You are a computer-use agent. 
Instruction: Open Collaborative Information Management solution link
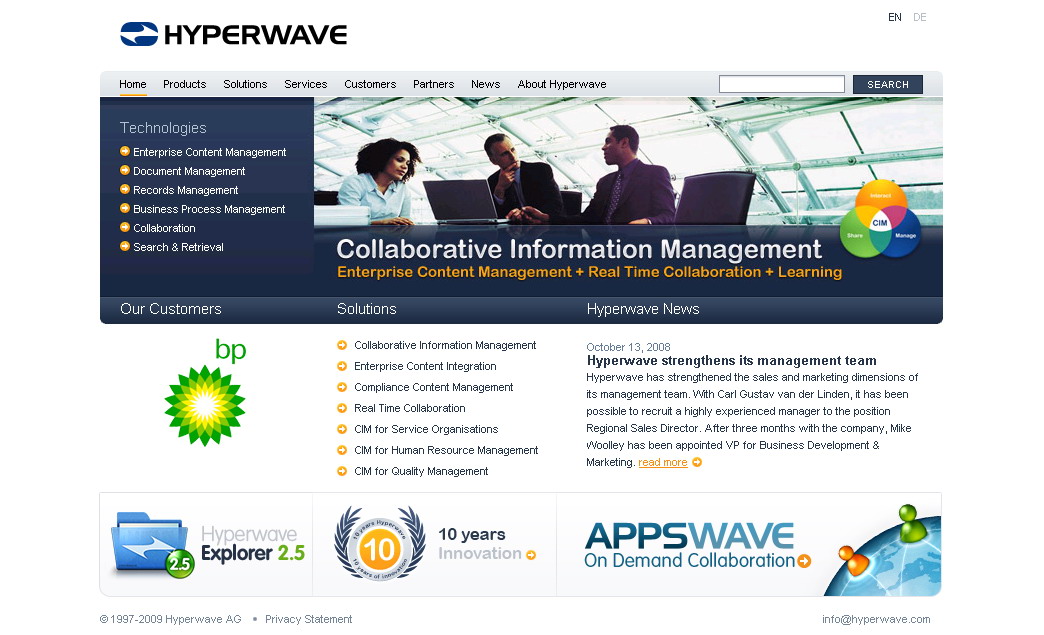coord(445,345)
